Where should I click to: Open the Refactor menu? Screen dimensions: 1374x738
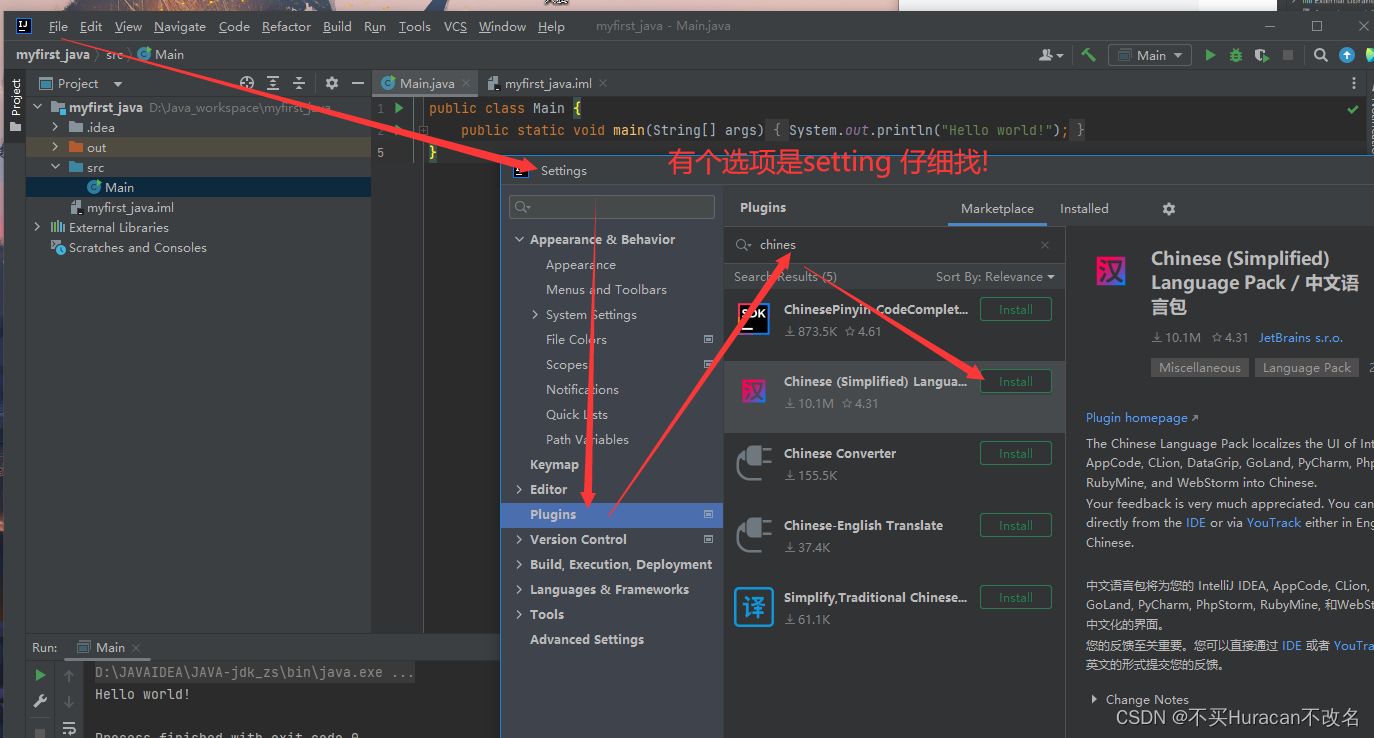coord(286,26)
